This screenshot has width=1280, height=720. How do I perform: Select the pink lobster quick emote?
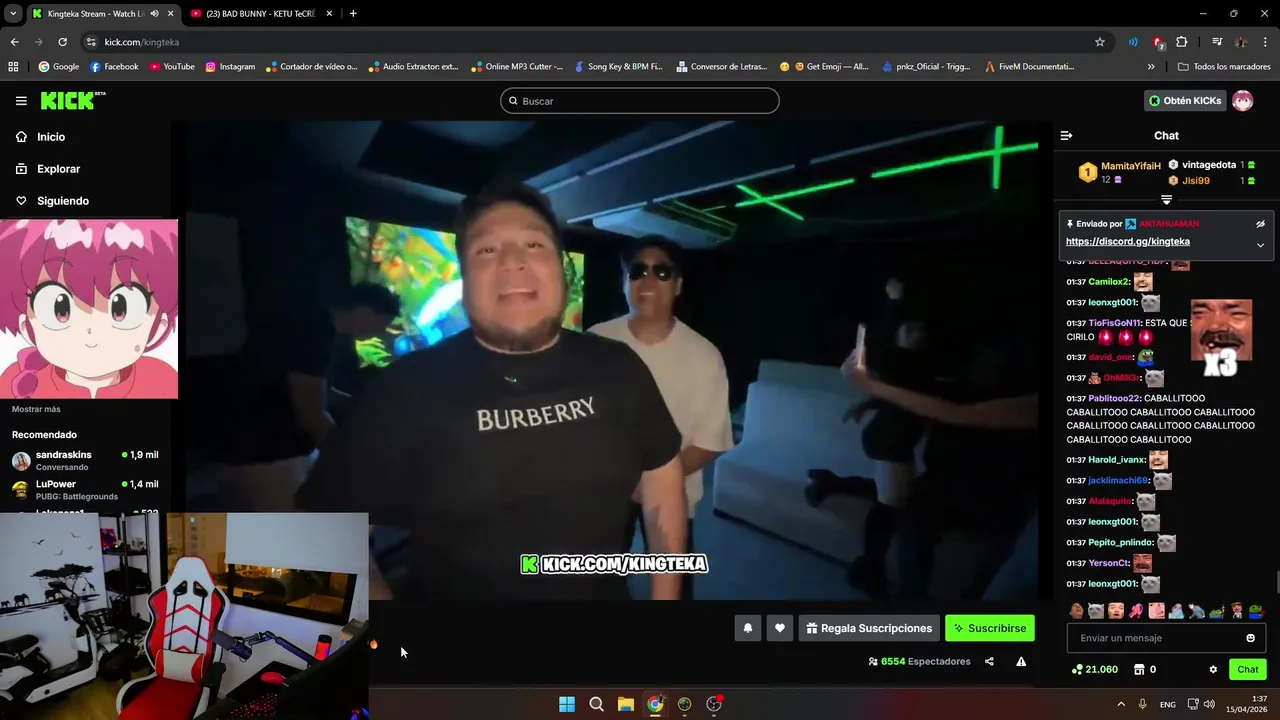[x=1136, y=611]
